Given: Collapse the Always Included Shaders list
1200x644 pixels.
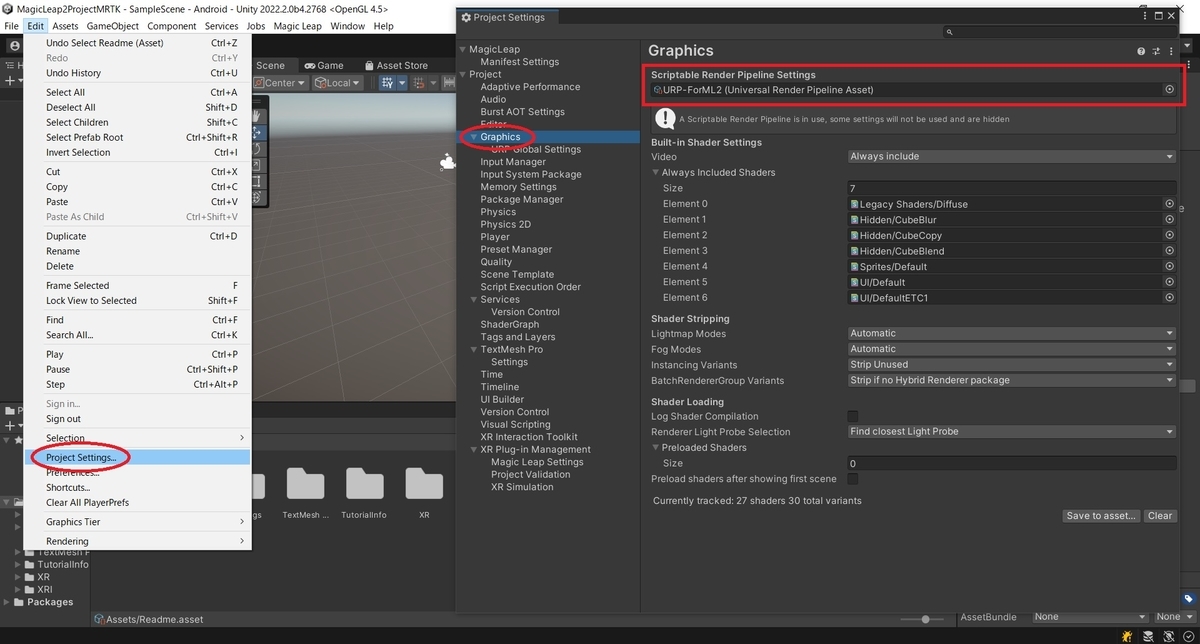Looking at the screenshot, I should pos(656,173).
